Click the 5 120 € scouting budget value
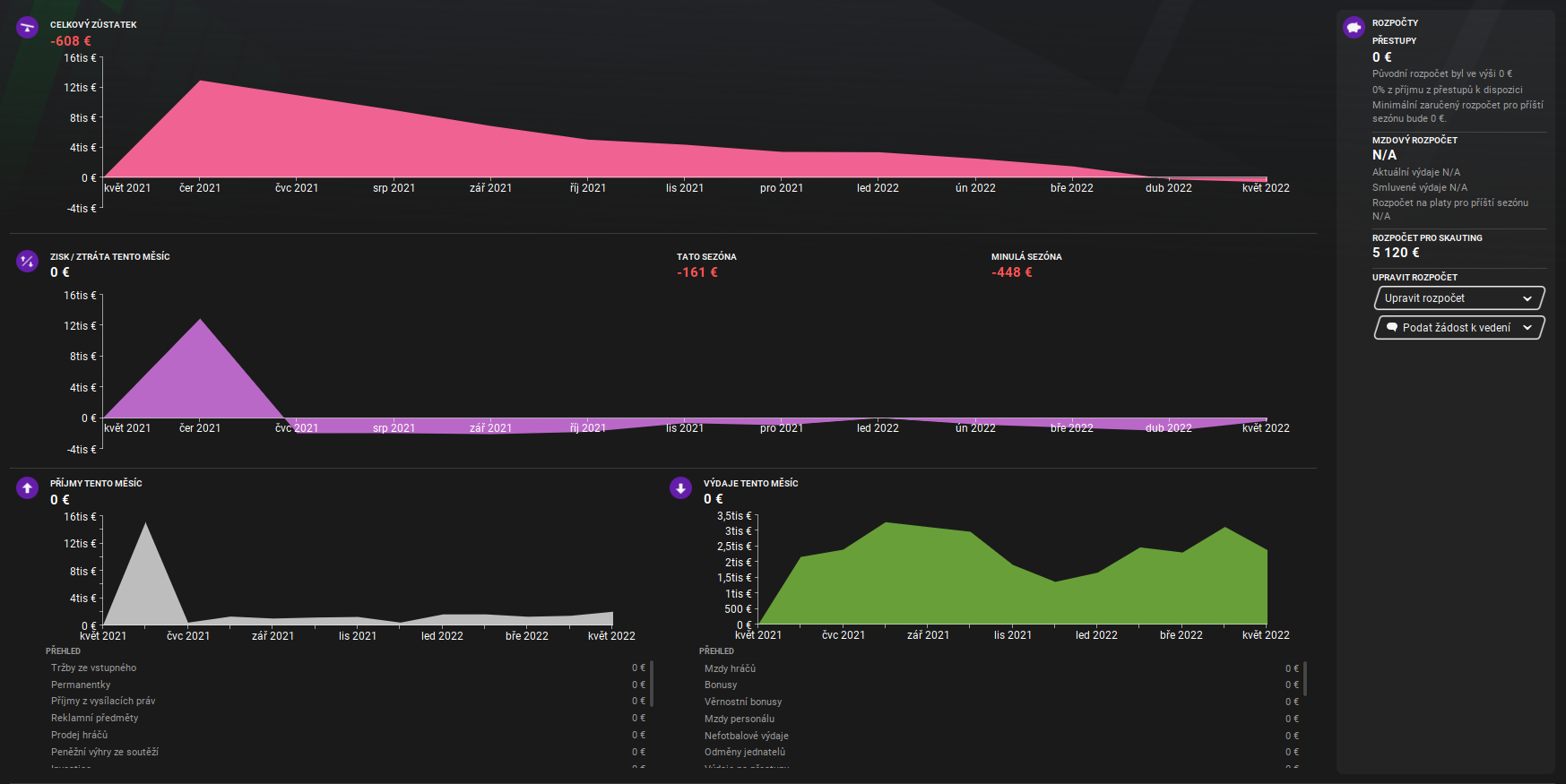This screenshot has width=1566, height=784. pyautogui.click(x=1396, y=253)
